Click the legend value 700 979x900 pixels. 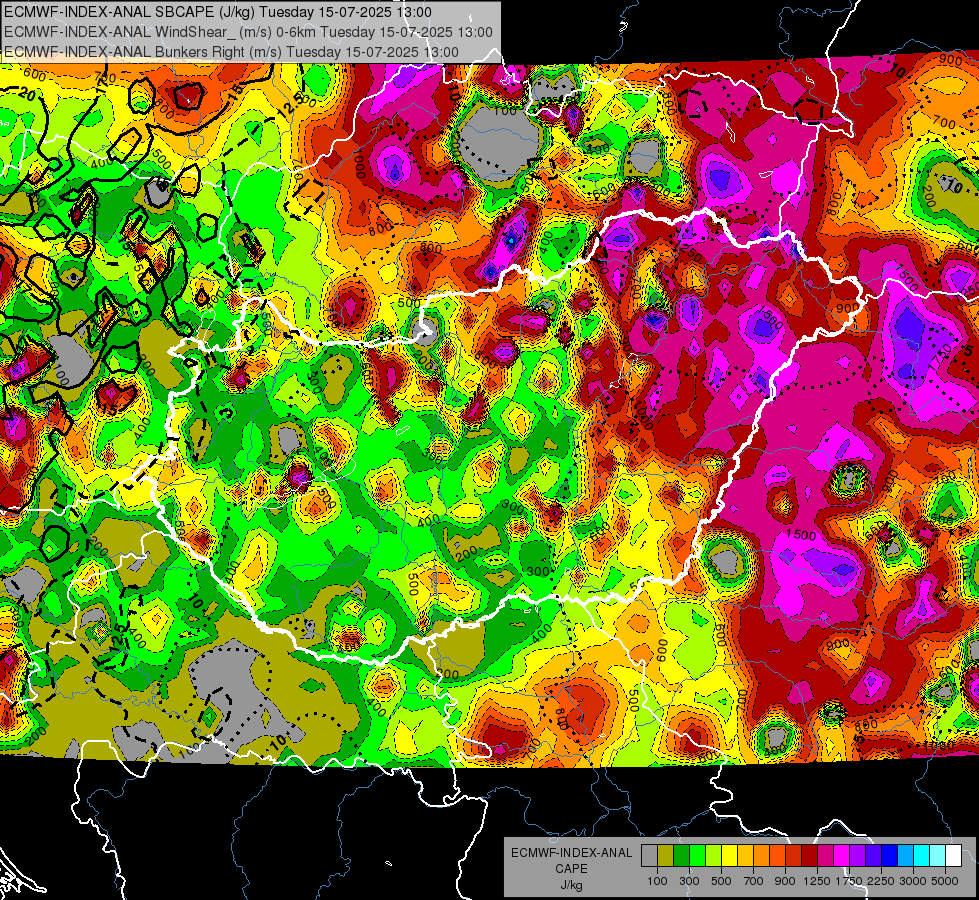(x=754, y=881)
